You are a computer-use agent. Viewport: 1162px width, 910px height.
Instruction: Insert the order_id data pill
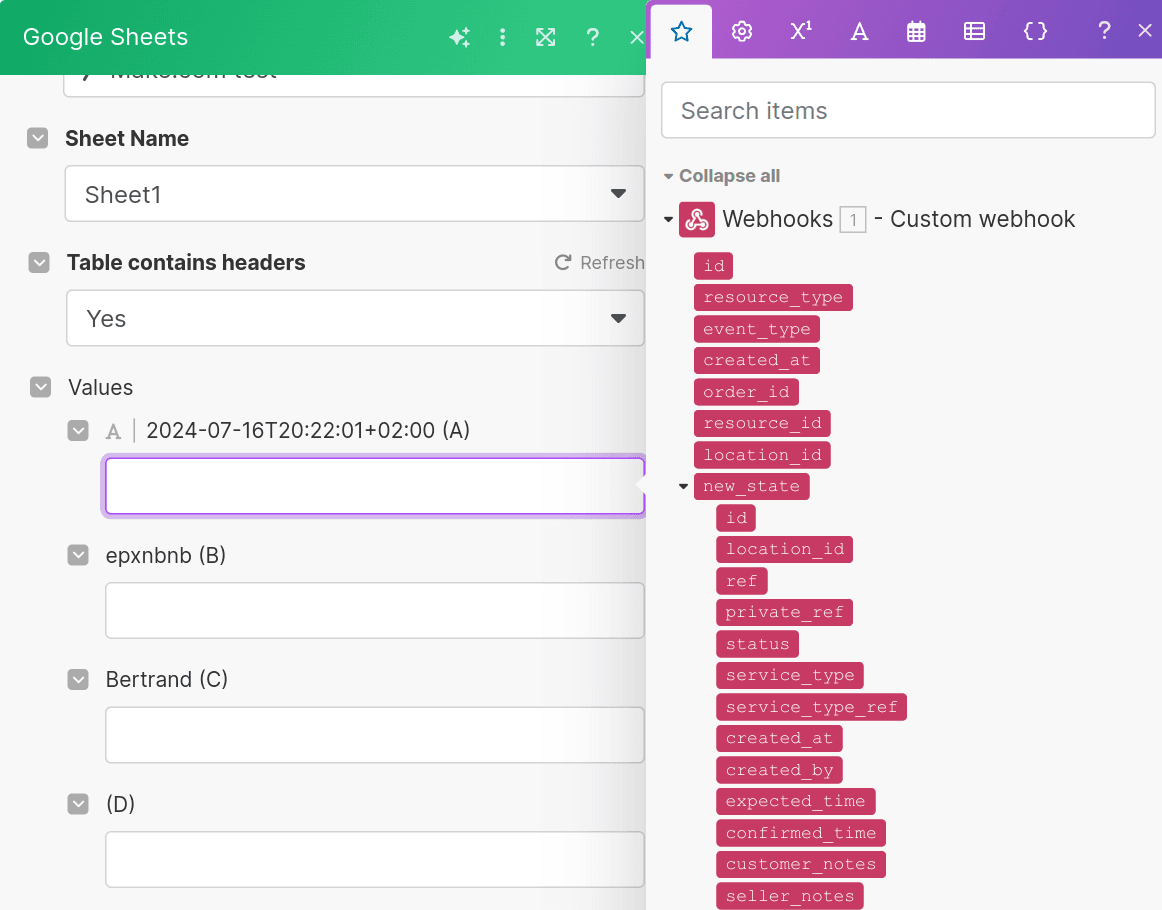(746, 391)
